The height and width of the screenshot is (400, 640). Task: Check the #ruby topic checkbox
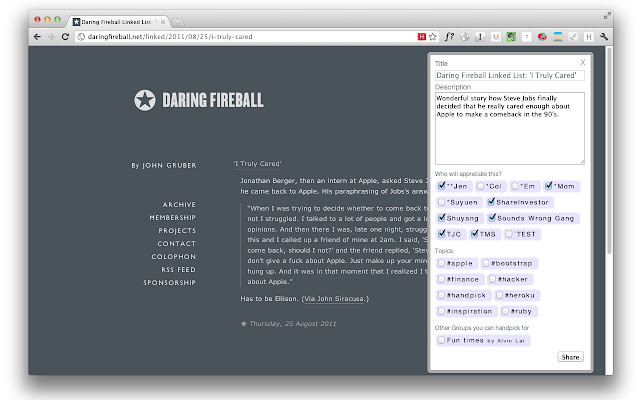(x=505, y=311)
